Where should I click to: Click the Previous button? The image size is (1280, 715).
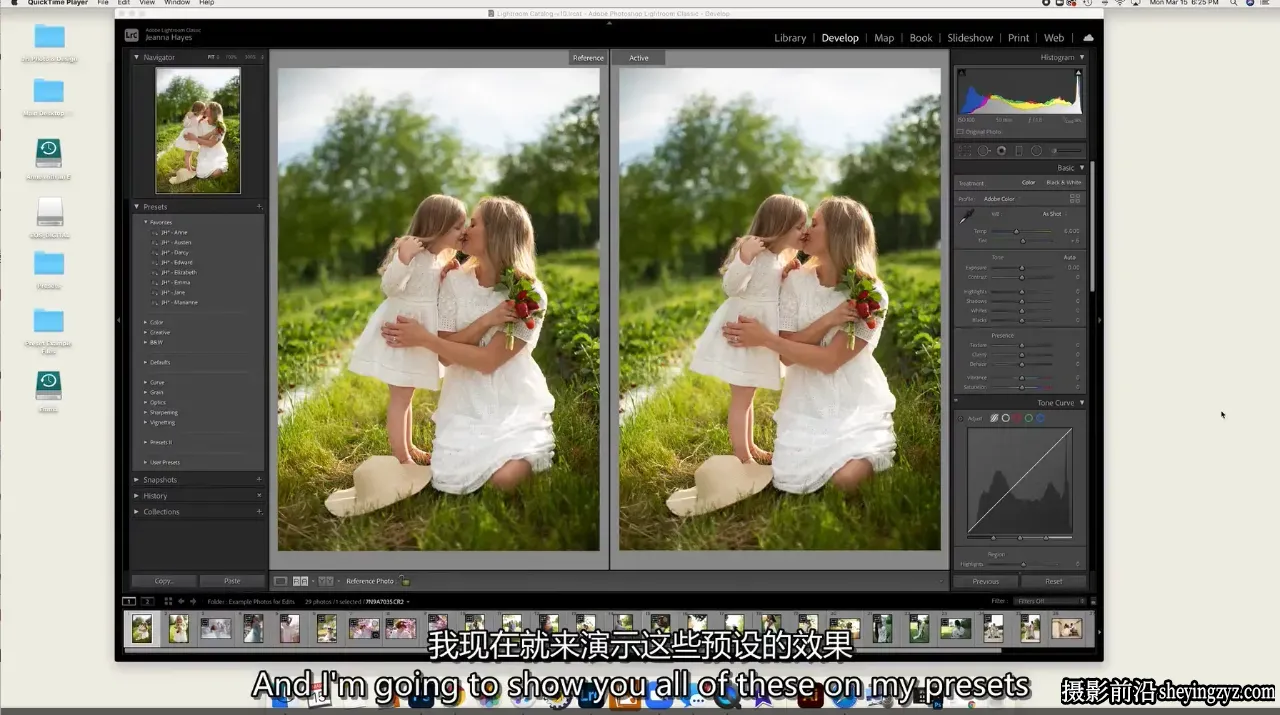pyautogui.click(x=985, y=581)
